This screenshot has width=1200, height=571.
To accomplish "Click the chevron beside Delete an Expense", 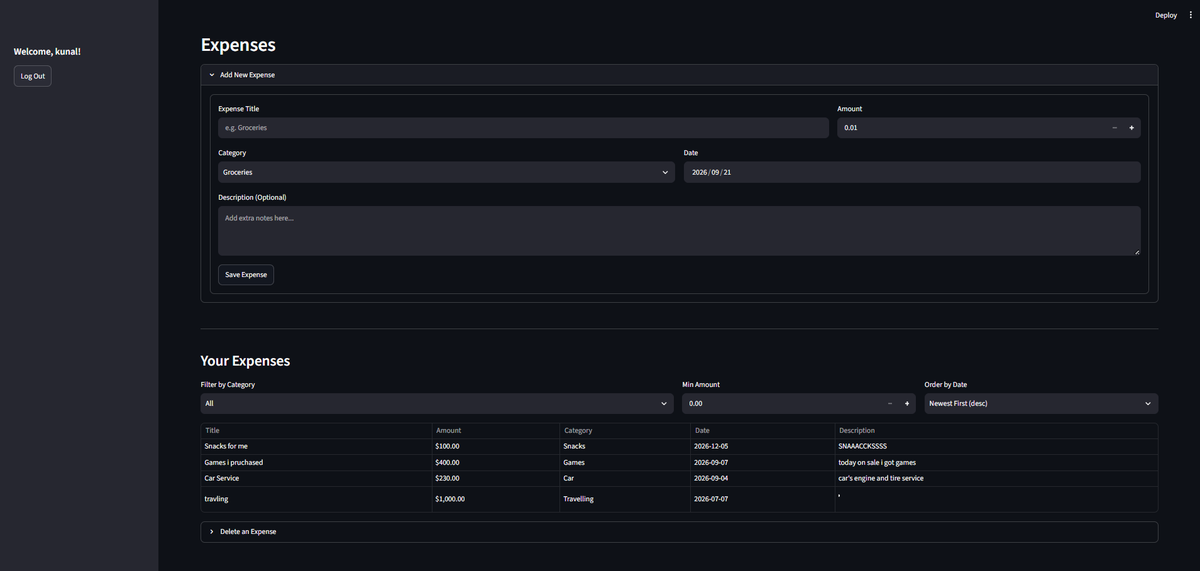I will pos(212,532).
